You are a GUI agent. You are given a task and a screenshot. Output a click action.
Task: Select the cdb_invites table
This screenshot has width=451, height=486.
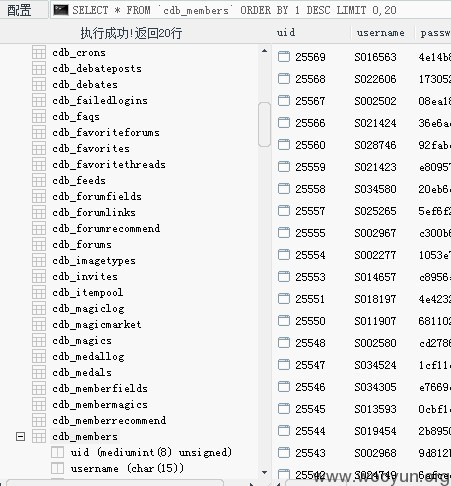[x=85, y=277]
